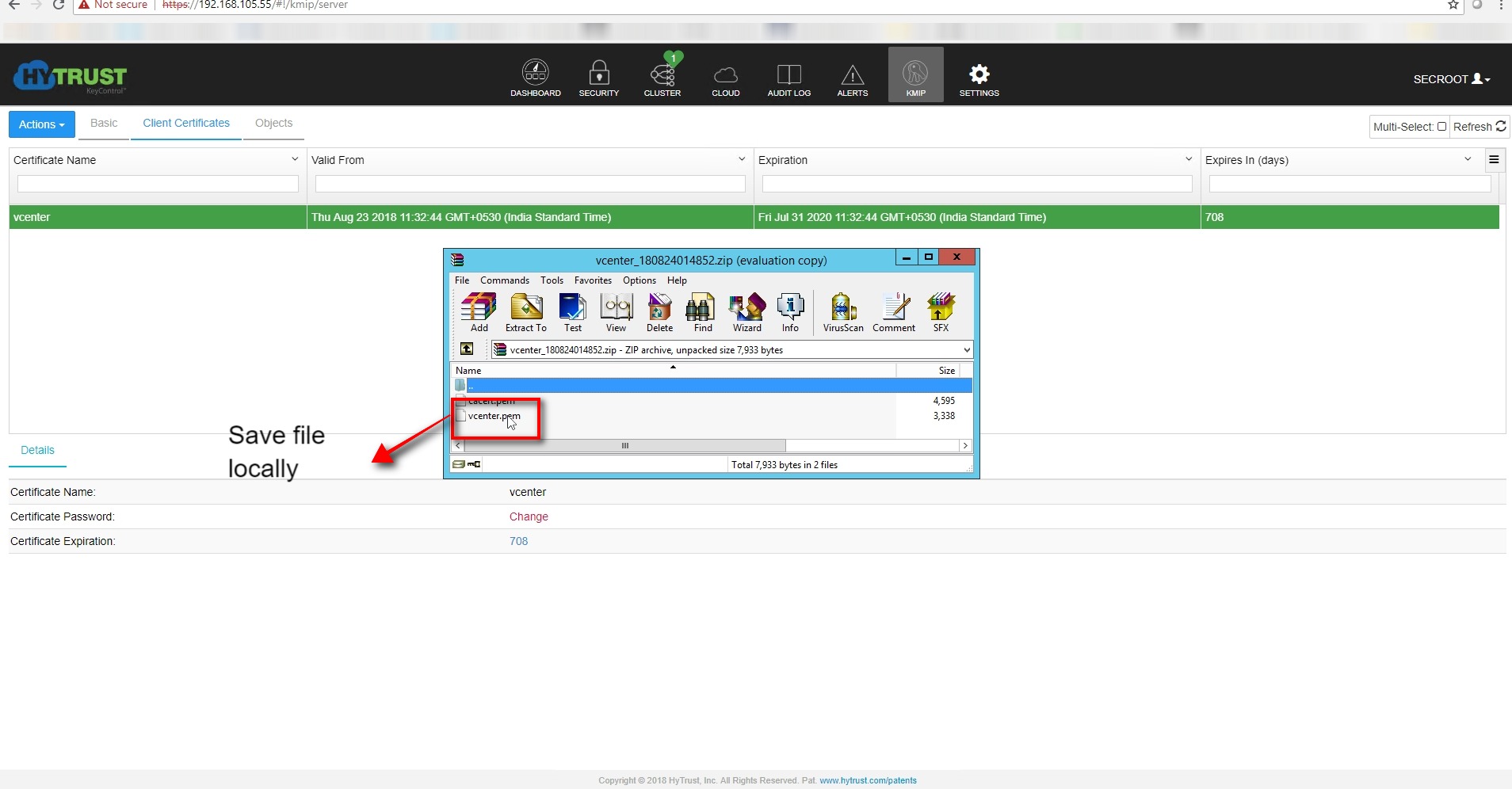Click the Certificate Name filter field
This screenshot has height=789, width=1512.
pyautogui.click(x=158, y=184)
